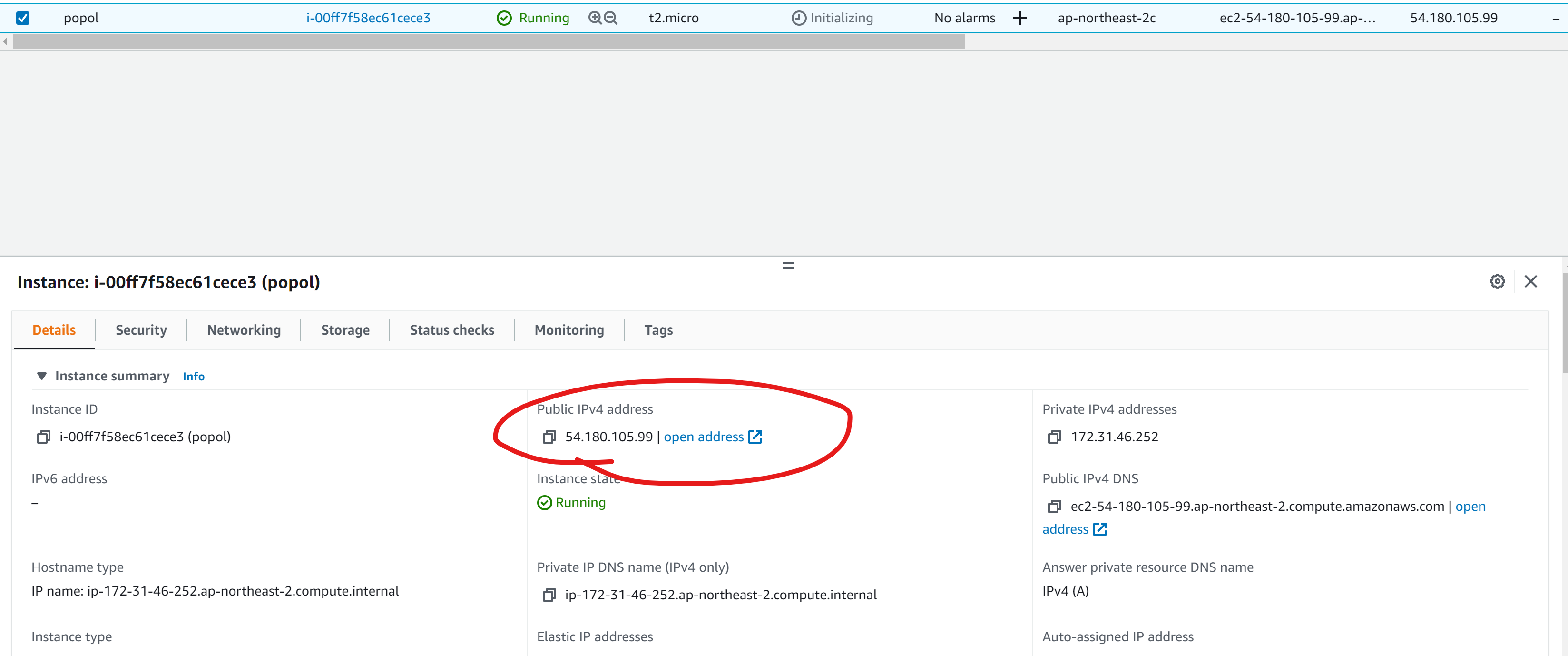Click the zoom-out magnifier beside Running
The image size is (1568, 656).
pyautogui.click(x=610, y=18)
